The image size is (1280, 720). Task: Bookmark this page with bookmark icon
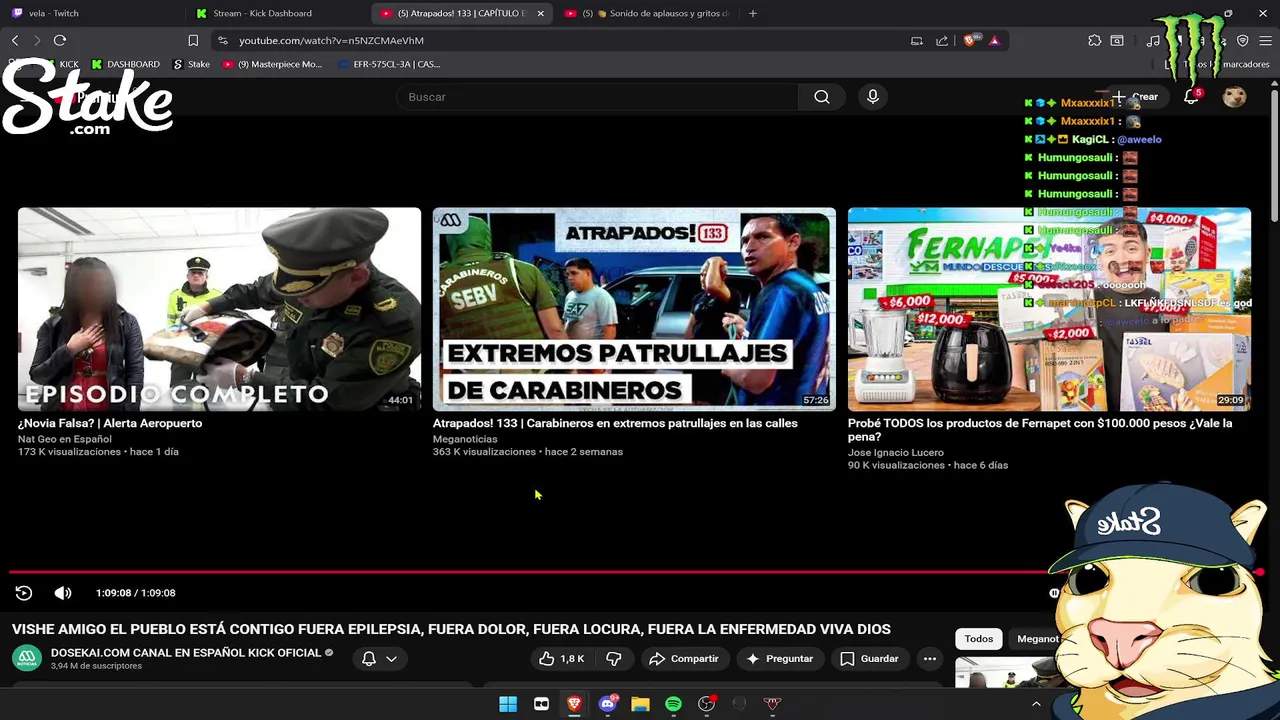tap(193, 41)
